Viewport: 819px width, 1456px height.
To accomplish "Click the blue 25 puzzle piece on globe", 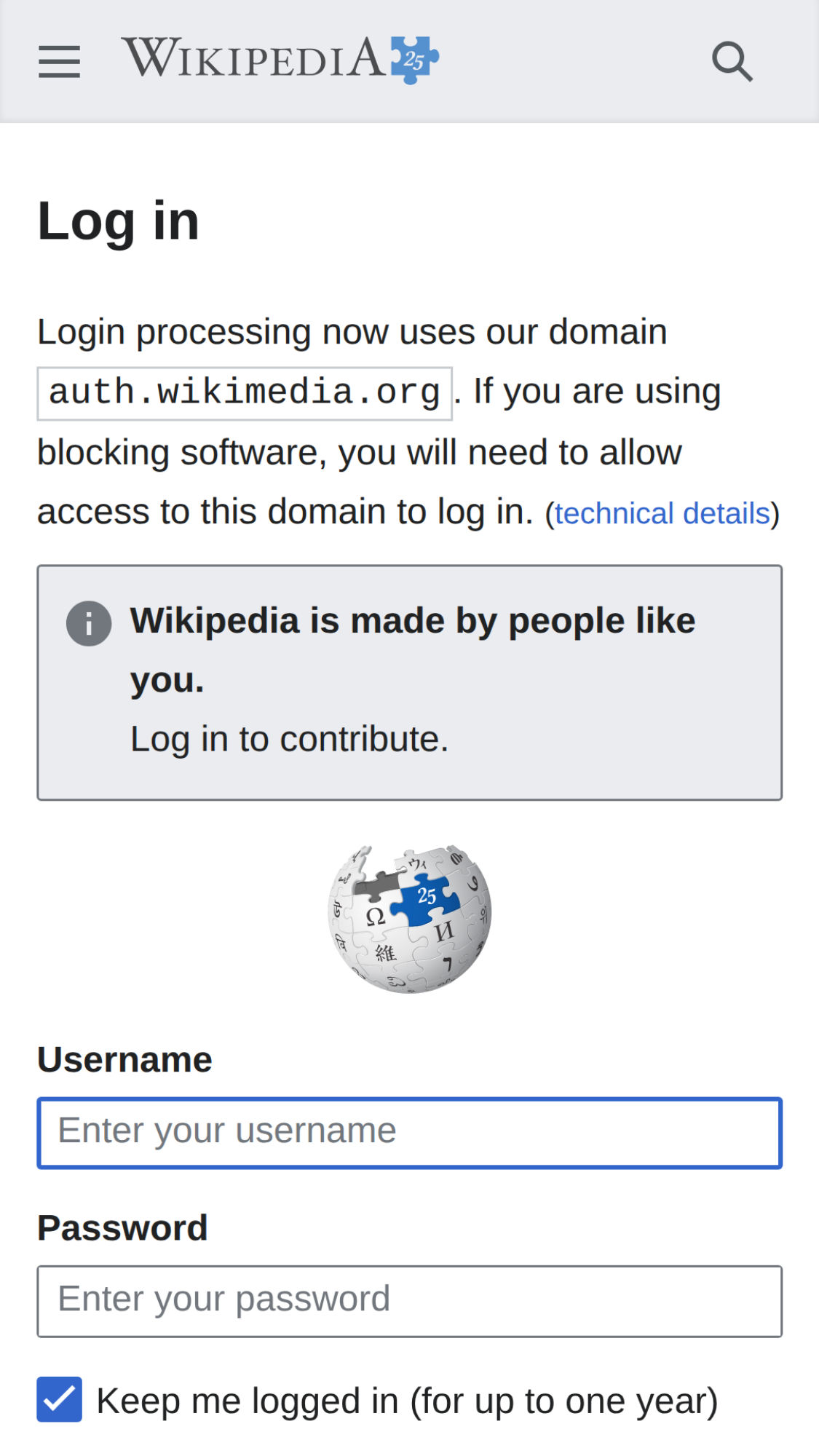I will pos(426,898).
